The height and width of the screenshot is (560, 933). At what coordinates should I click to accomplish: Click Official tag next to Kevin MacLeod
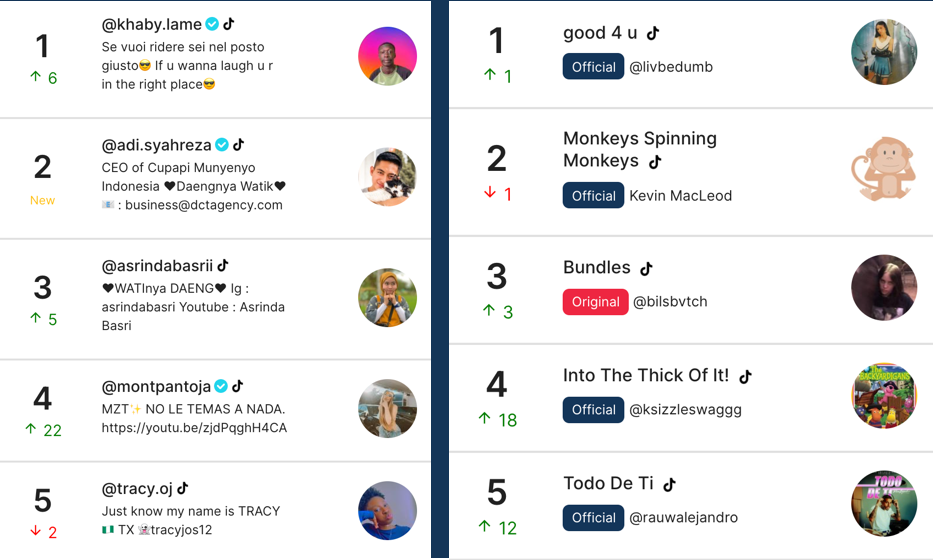point(593,195)
